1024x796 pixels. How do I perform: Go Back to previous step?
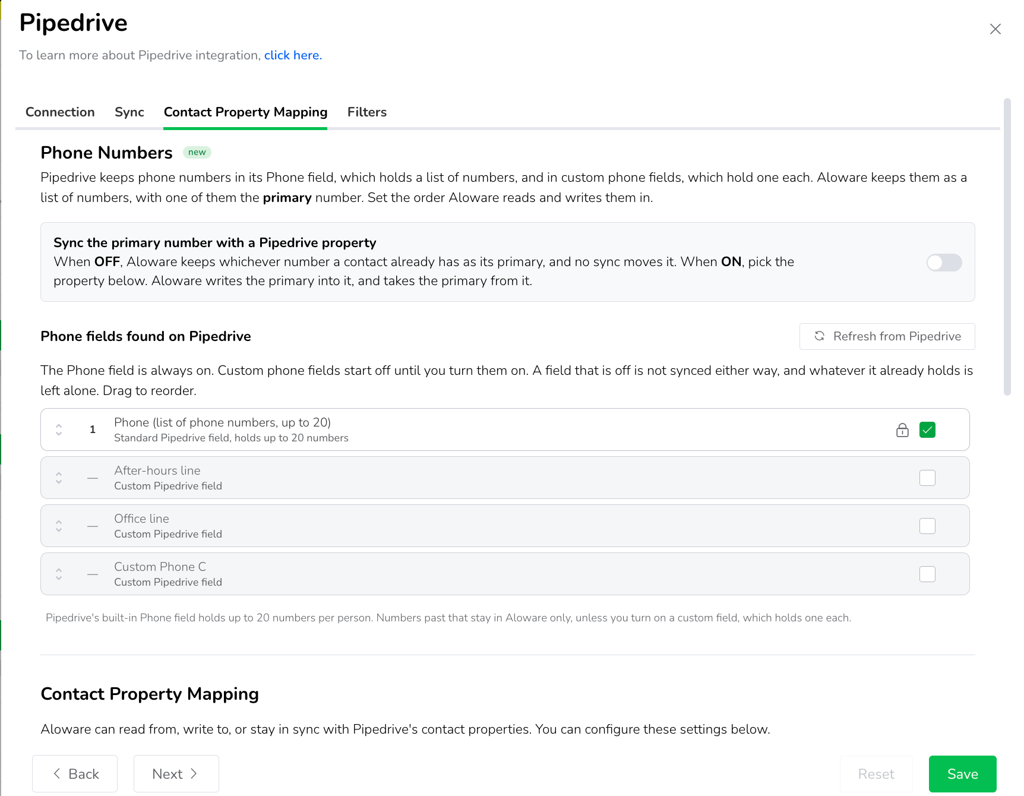[75, 774]
